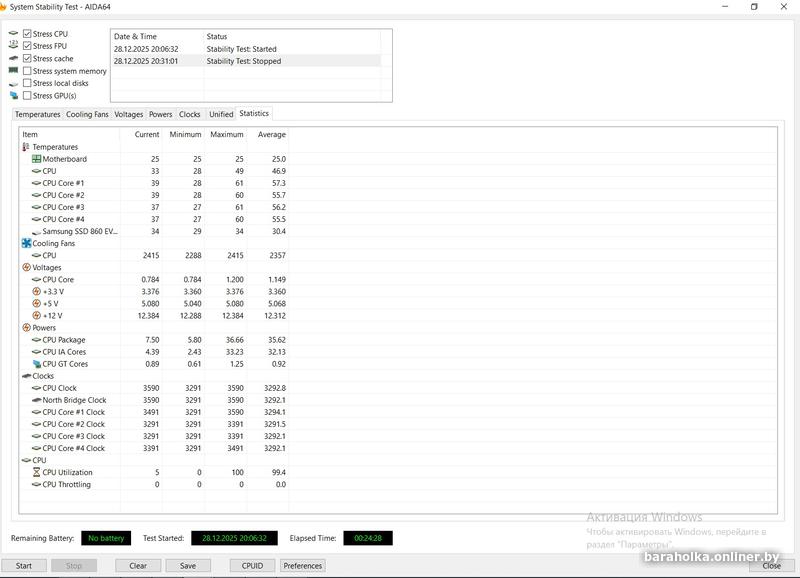Open the CPUID panel button
Screen dimensions: 800x578
click(253, 566)
